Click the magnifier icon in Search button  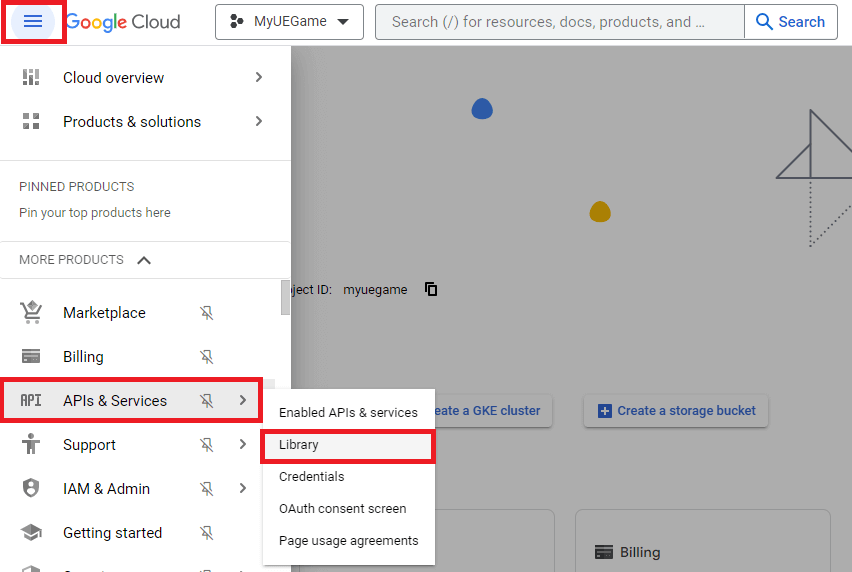[x=764, y=22]
